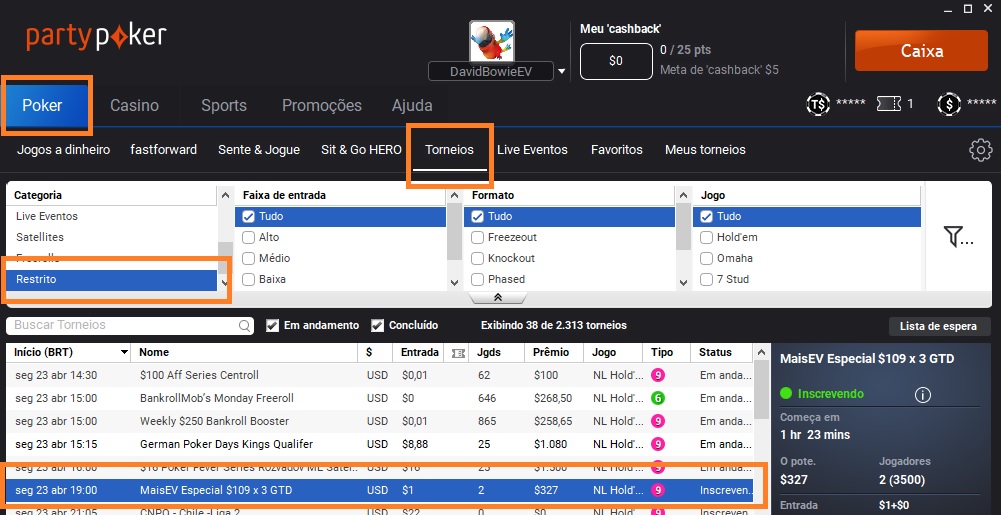Click the $ balance chip icon
This screenshot has height=515, width=1001.
(x=949, y=103)
